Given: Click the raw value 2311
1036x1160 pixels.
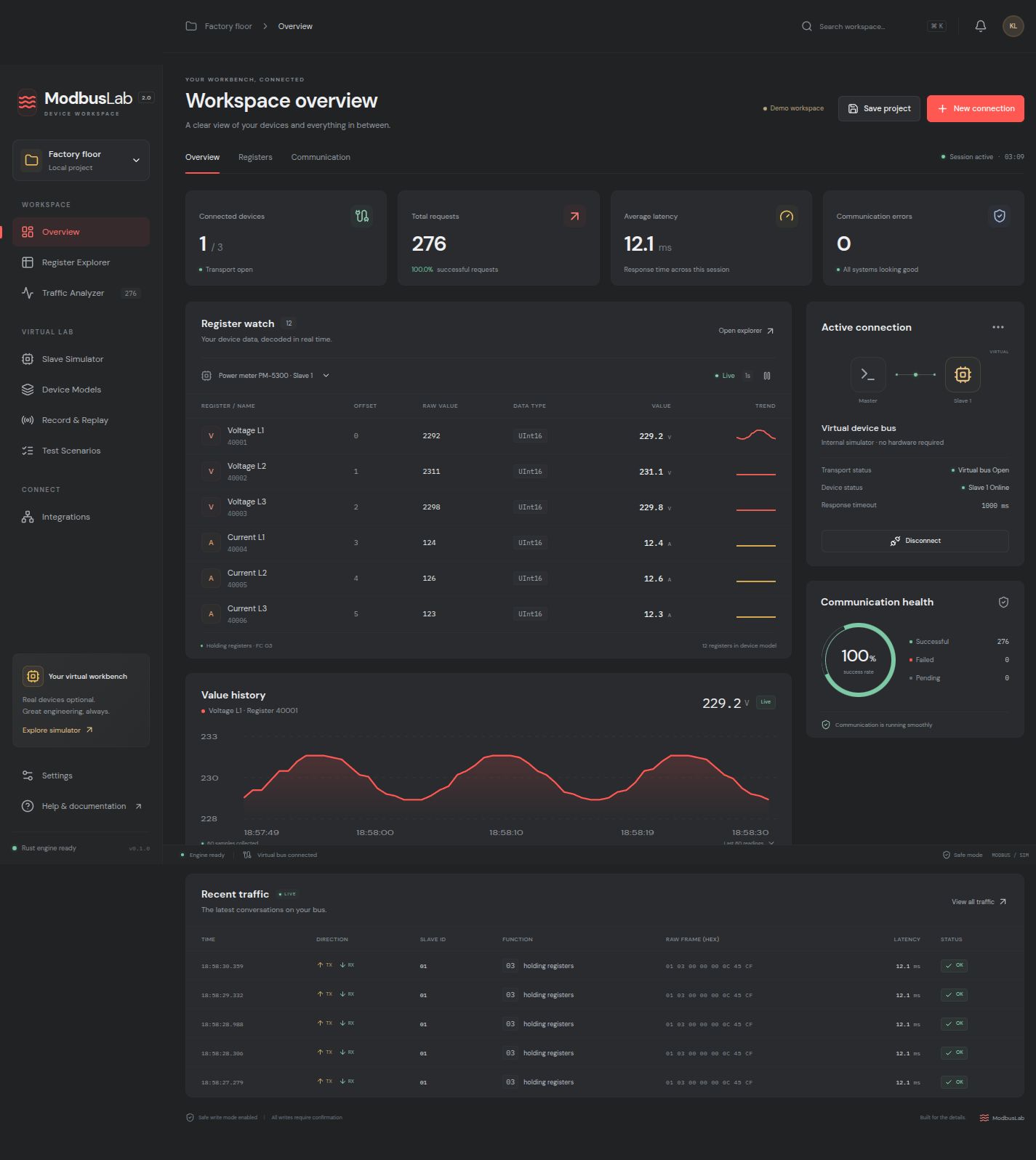Looking at the screenshot, I should tap(431, 472).
